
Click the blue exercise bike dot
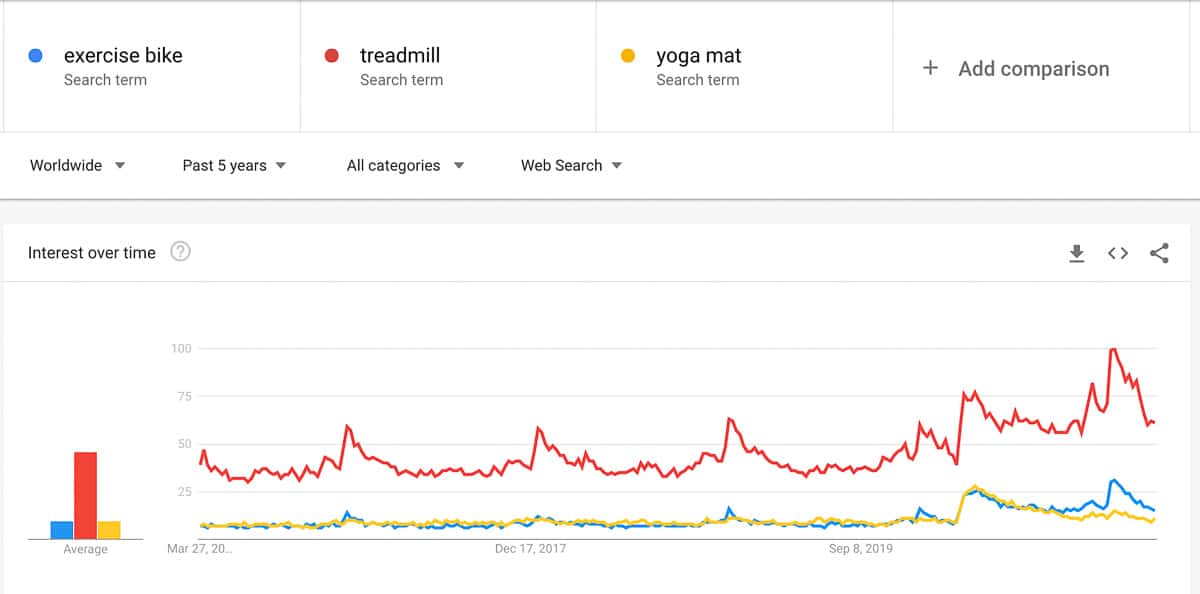(x=36, y=56)
